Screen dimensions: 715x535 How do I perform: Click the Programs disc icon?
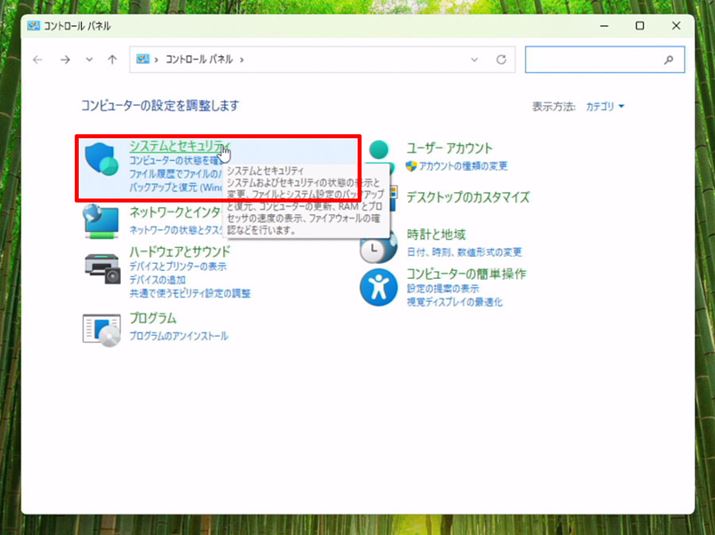pyautogui.click(x=102, y=330)
